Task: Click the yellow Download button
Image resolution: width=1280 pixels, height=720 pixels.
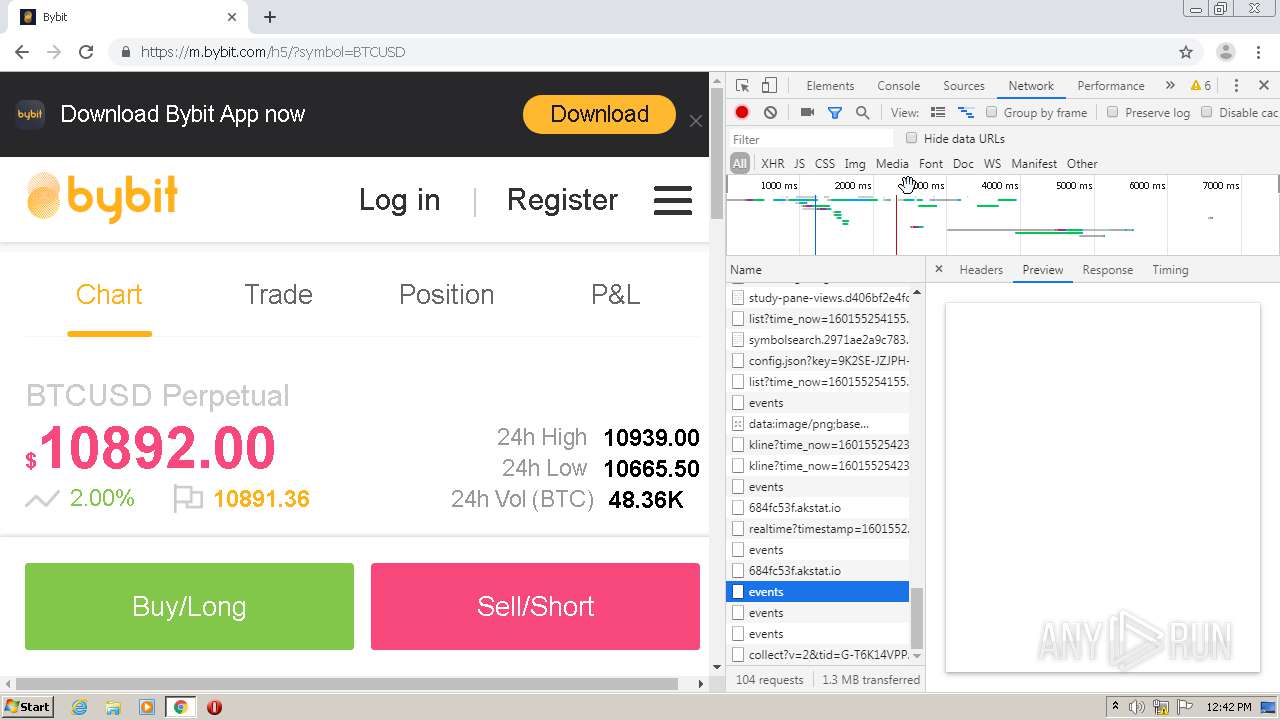Action: [599, 114]
